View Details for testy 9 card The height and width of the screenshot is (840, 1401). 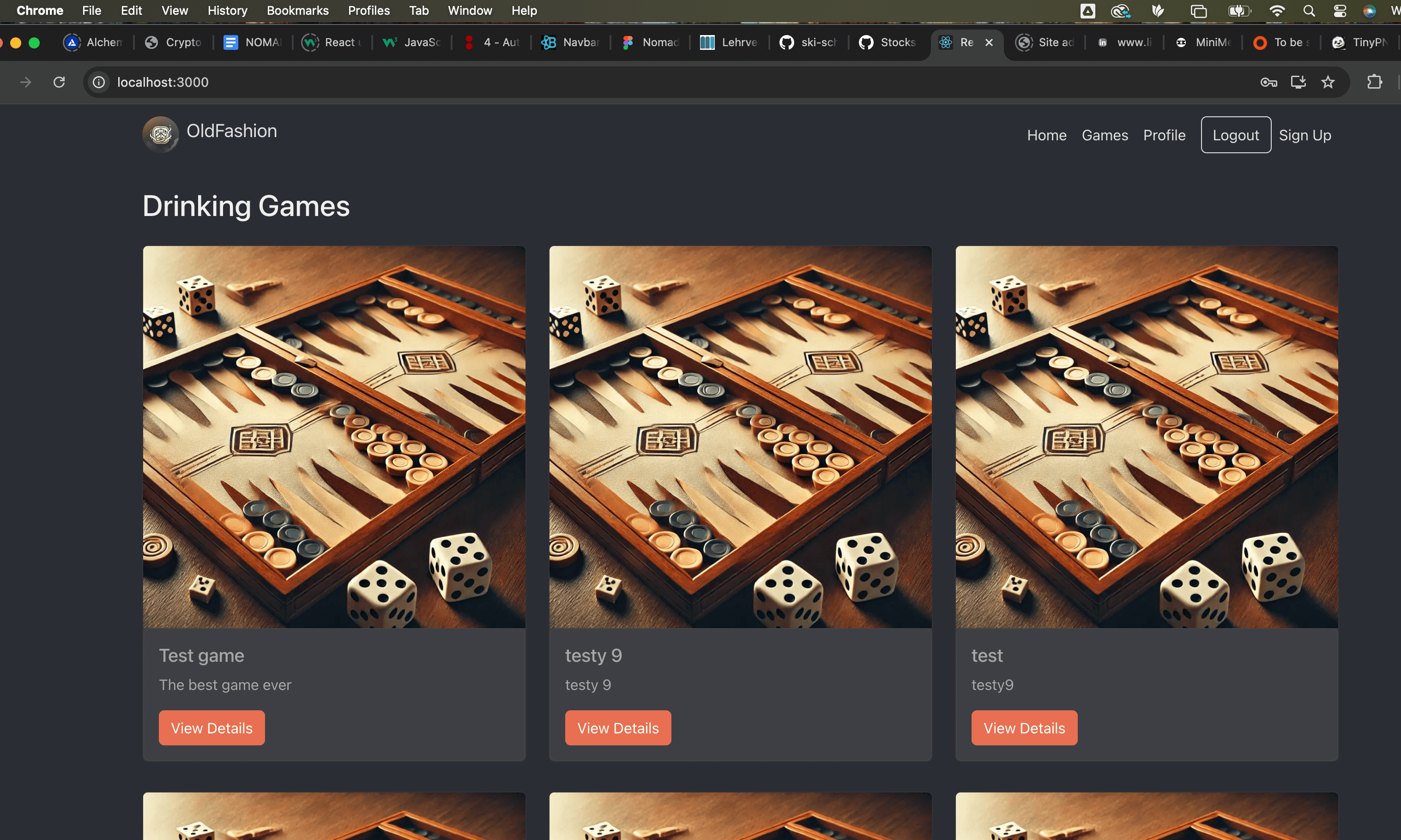618,728
